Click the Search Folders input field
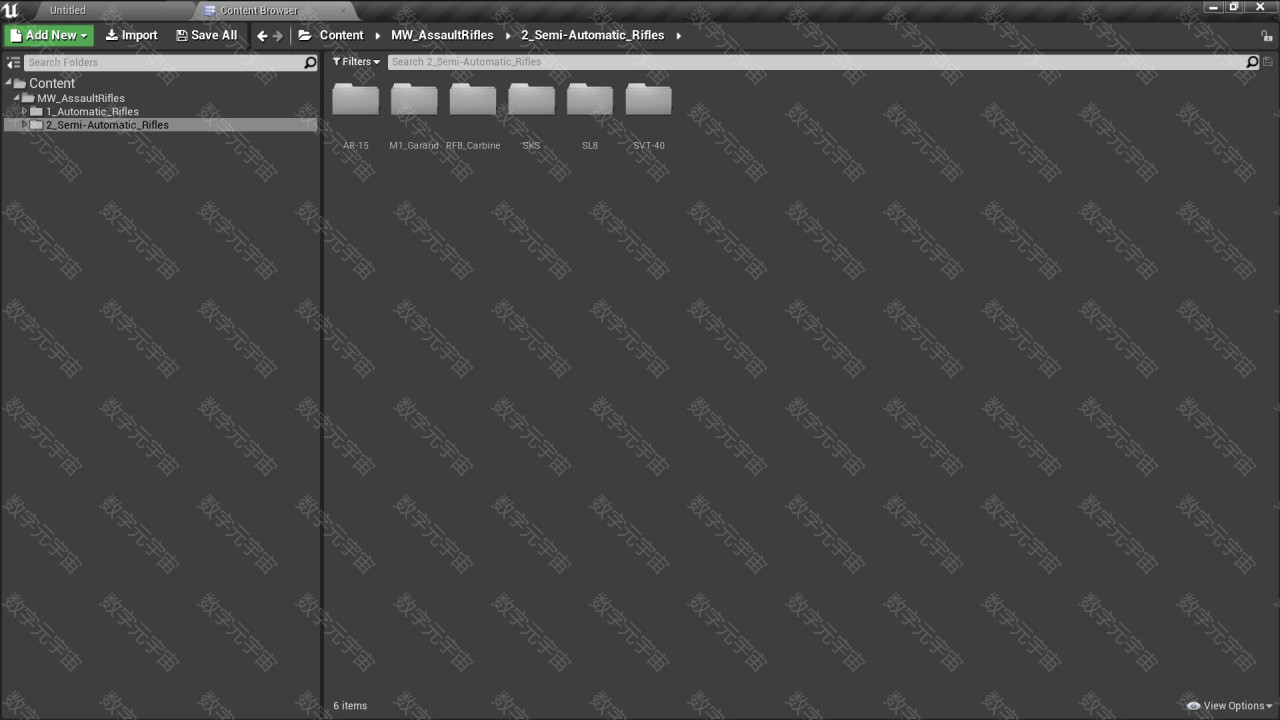1280x720 pixels. click(x=160, y=62)
